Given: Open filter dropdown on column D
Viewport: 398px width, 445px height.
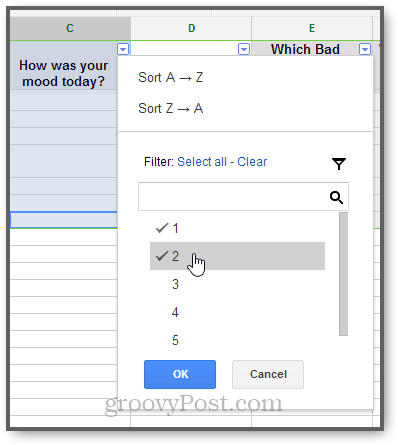Looking at the screenshot, I should pyautogui.click(x=244, y=49).
